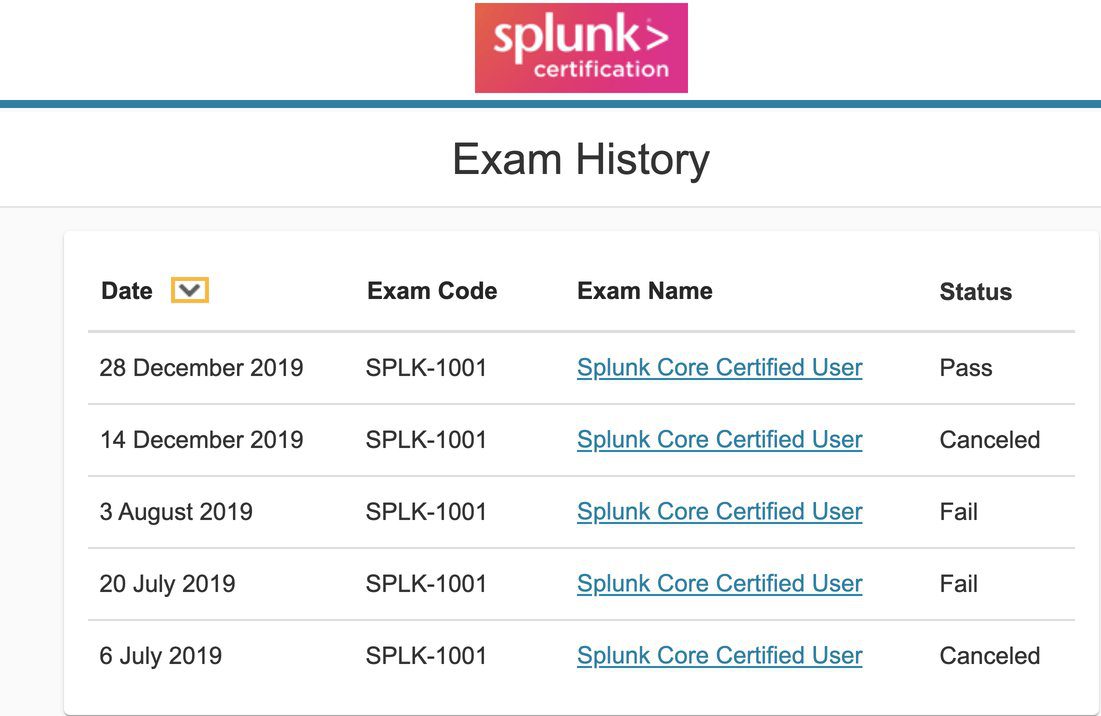Viewport: 1101px width, 716px height.
Task: Open Splunk Core Certified User for 3 August 2019
Action: tap(720, 512)
